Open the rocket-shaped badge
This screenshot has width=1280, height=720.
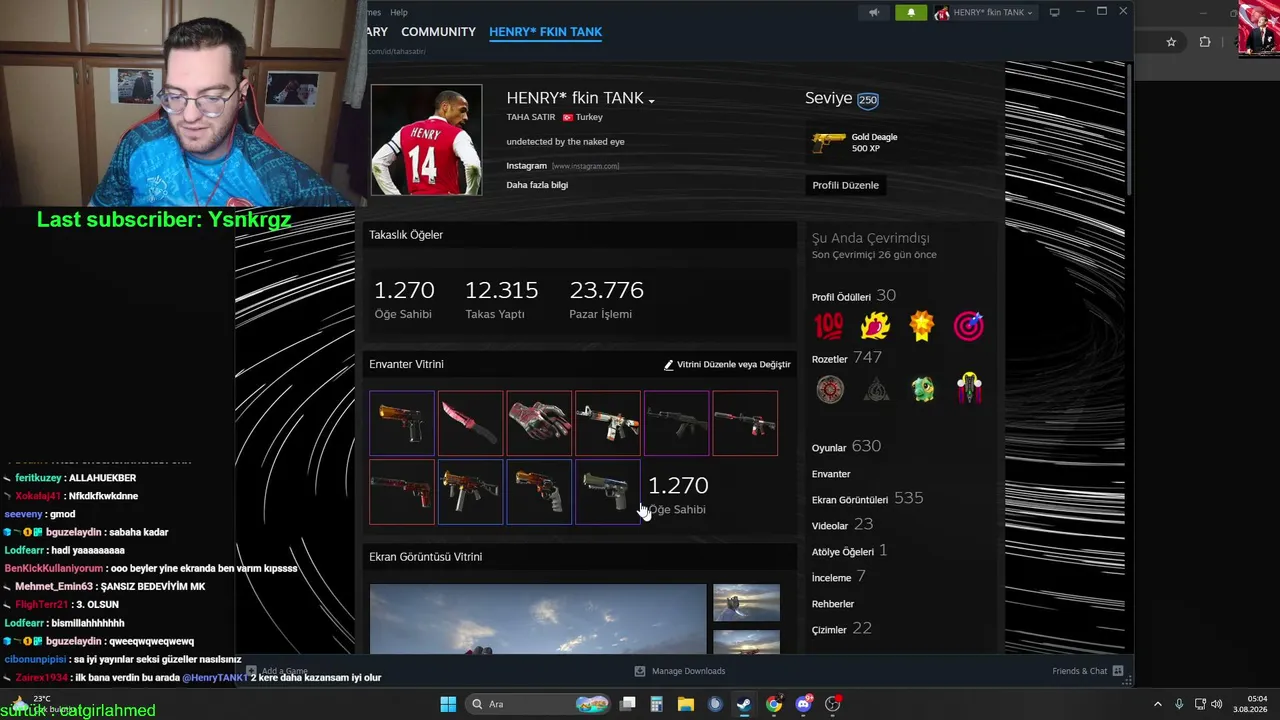coord(969,389)
